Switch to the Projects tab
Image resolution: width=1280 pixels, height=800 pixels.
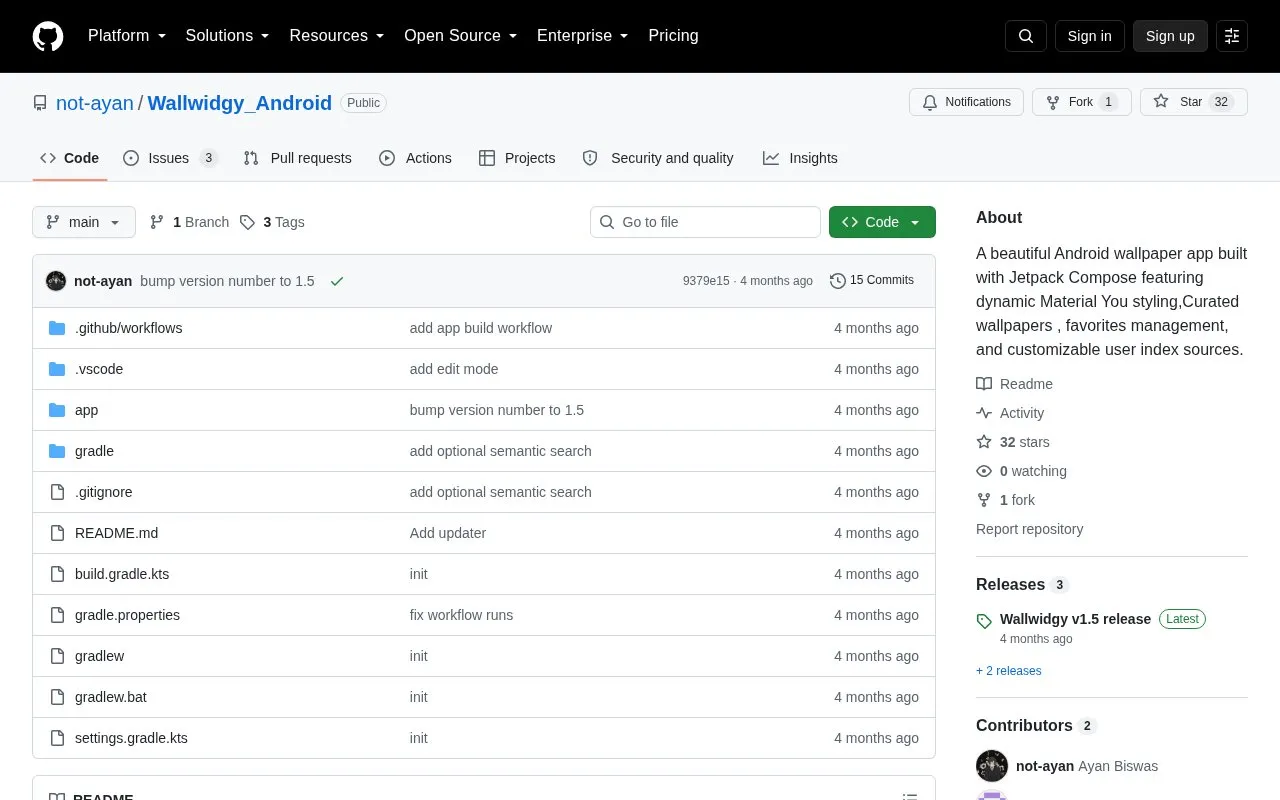tap(517, 158)
